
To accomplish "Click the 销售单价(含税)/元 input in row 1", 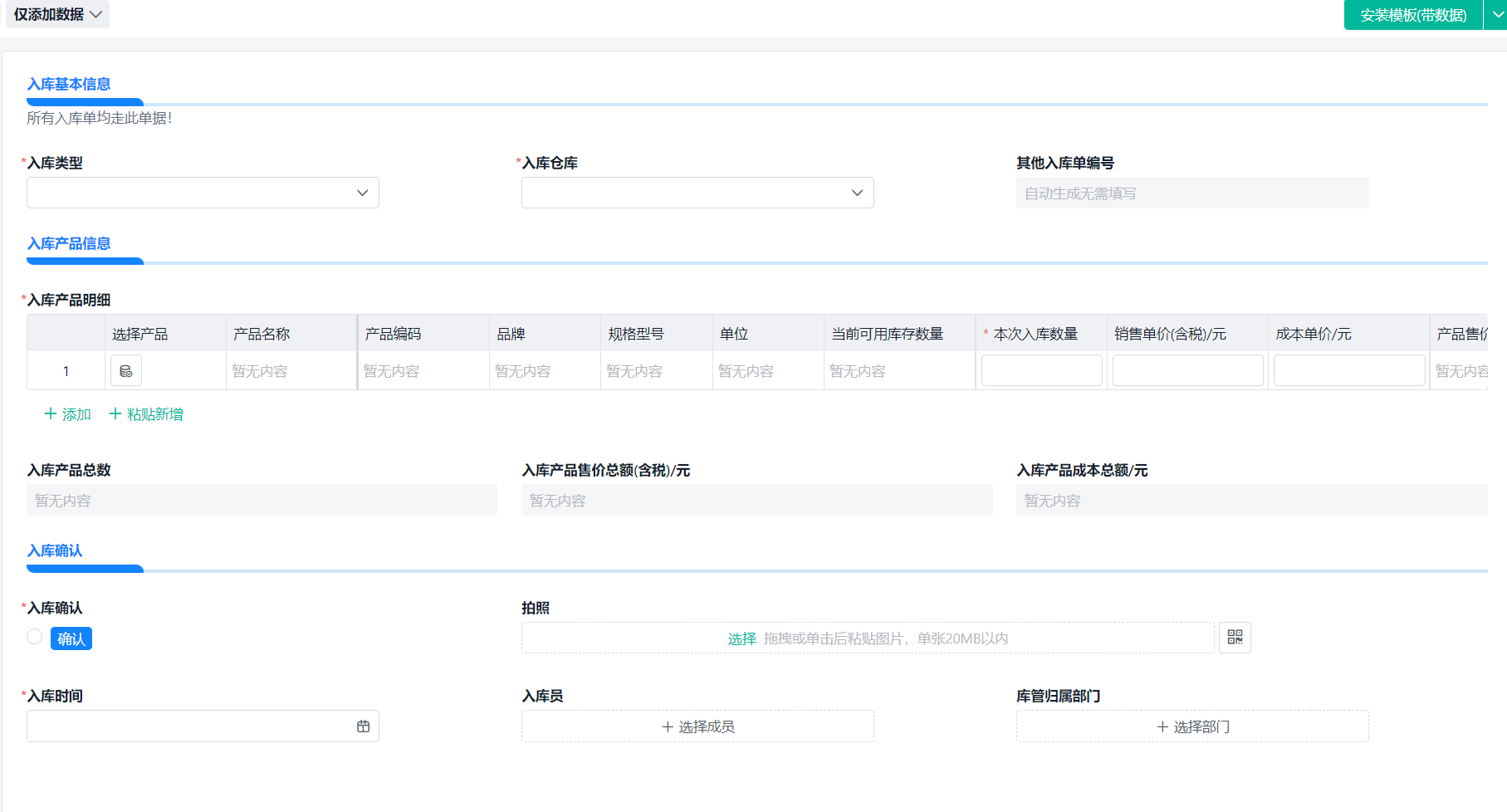I will tap(1187, 370).
